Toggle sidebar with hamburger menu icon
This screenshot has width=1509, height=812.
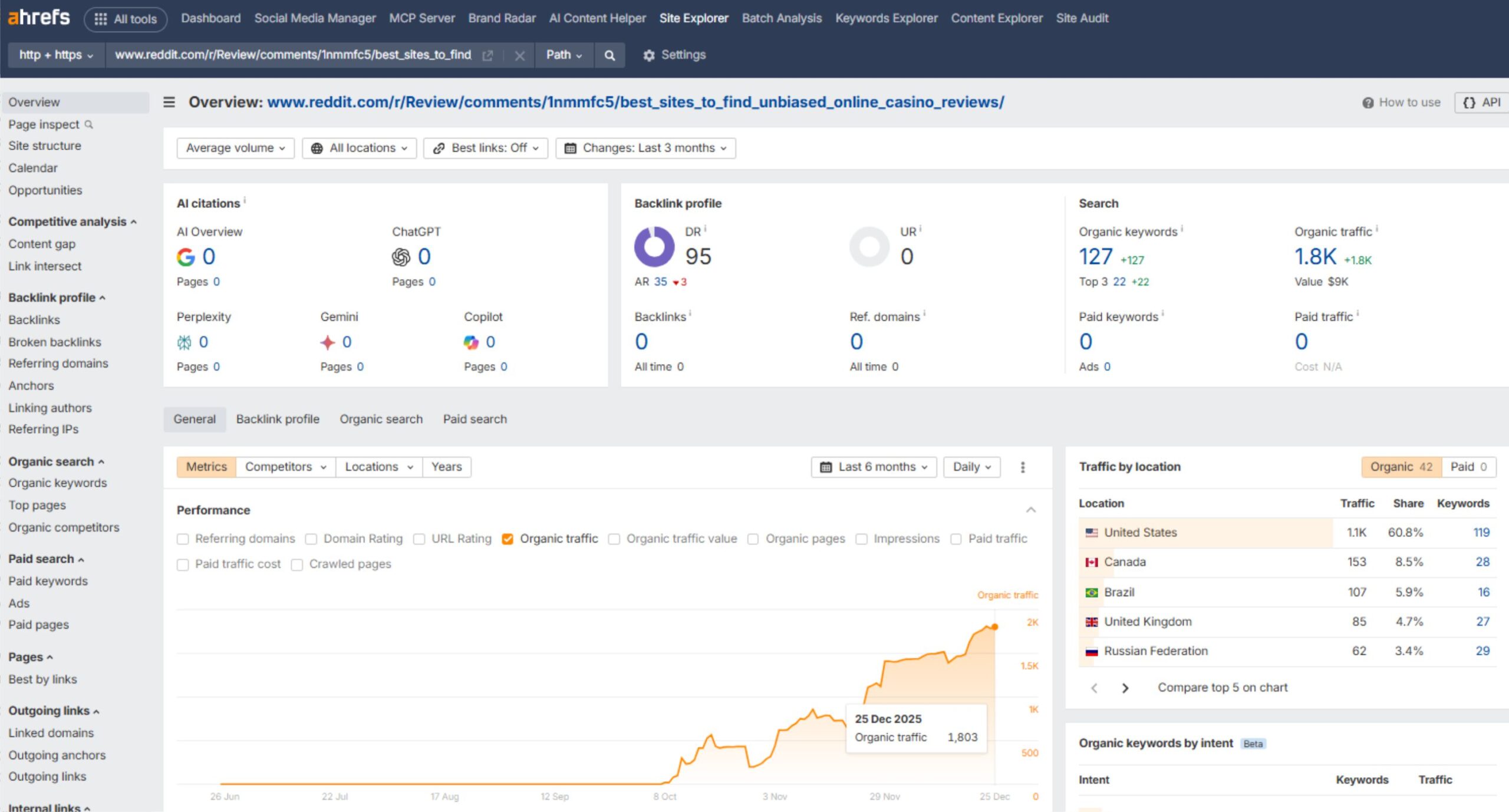(x=169, y=102)
